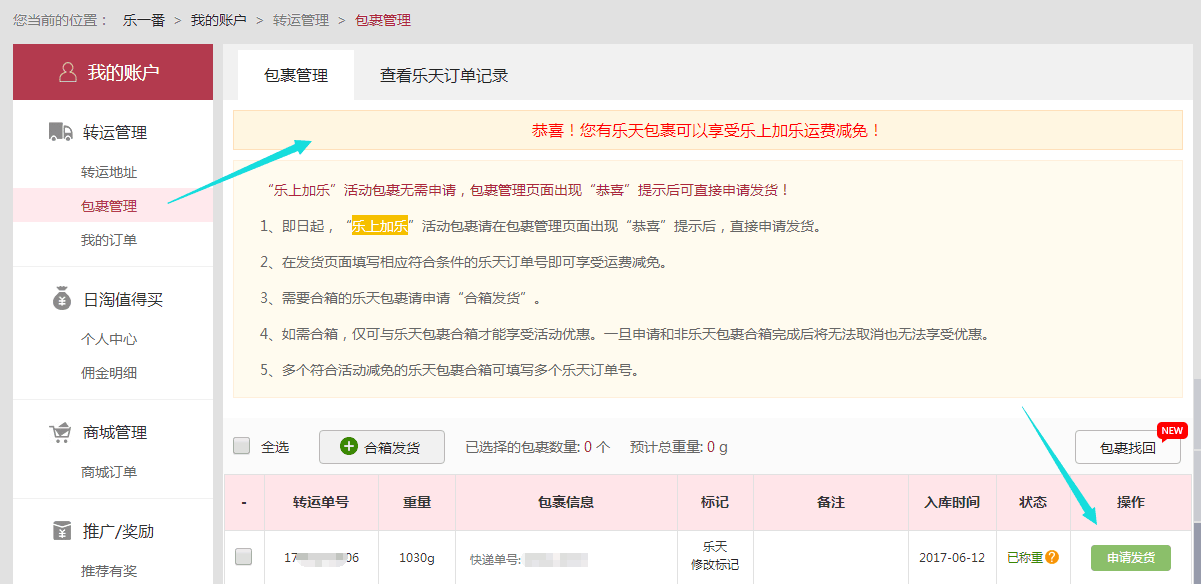This screenshot has width=1201, height=584.
Task: Follow the 我的账户 breadcrumb link
Action: [218, 20]
